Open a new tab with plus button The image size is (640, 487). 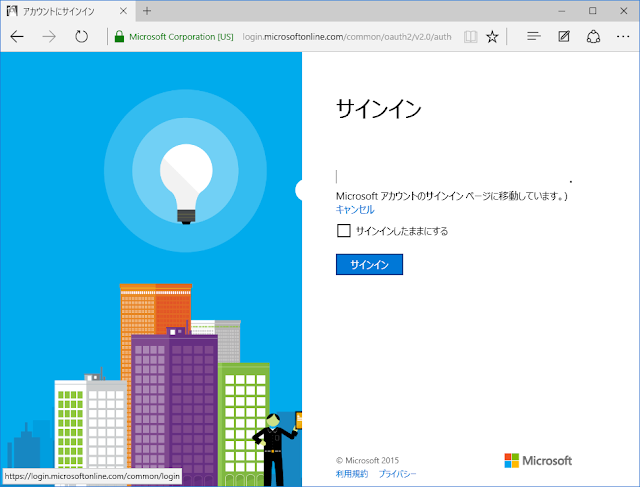tap(147, 11)
